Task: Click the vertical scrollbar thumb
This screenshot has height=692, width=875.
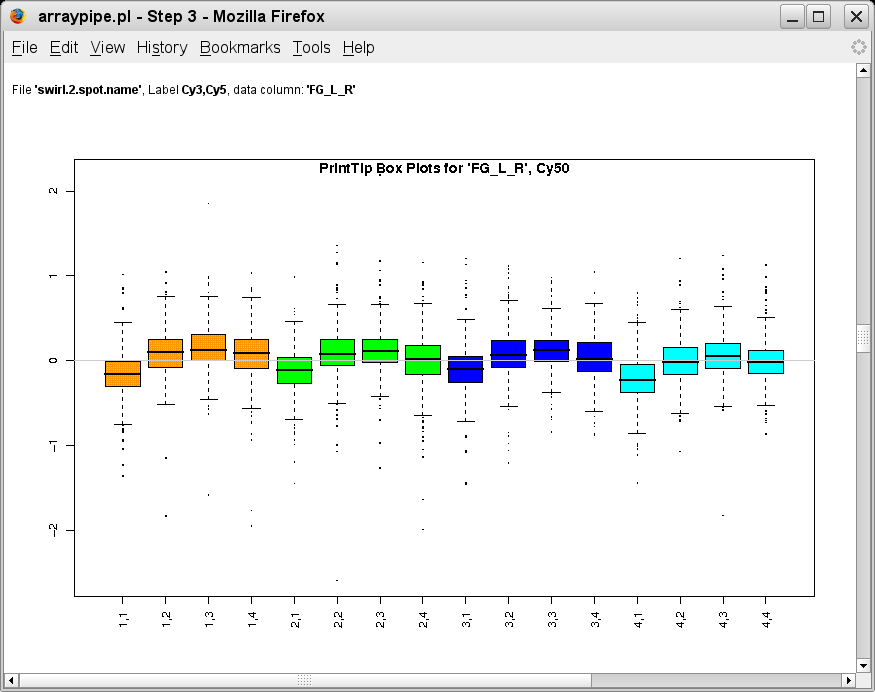Action: [863, 338]
